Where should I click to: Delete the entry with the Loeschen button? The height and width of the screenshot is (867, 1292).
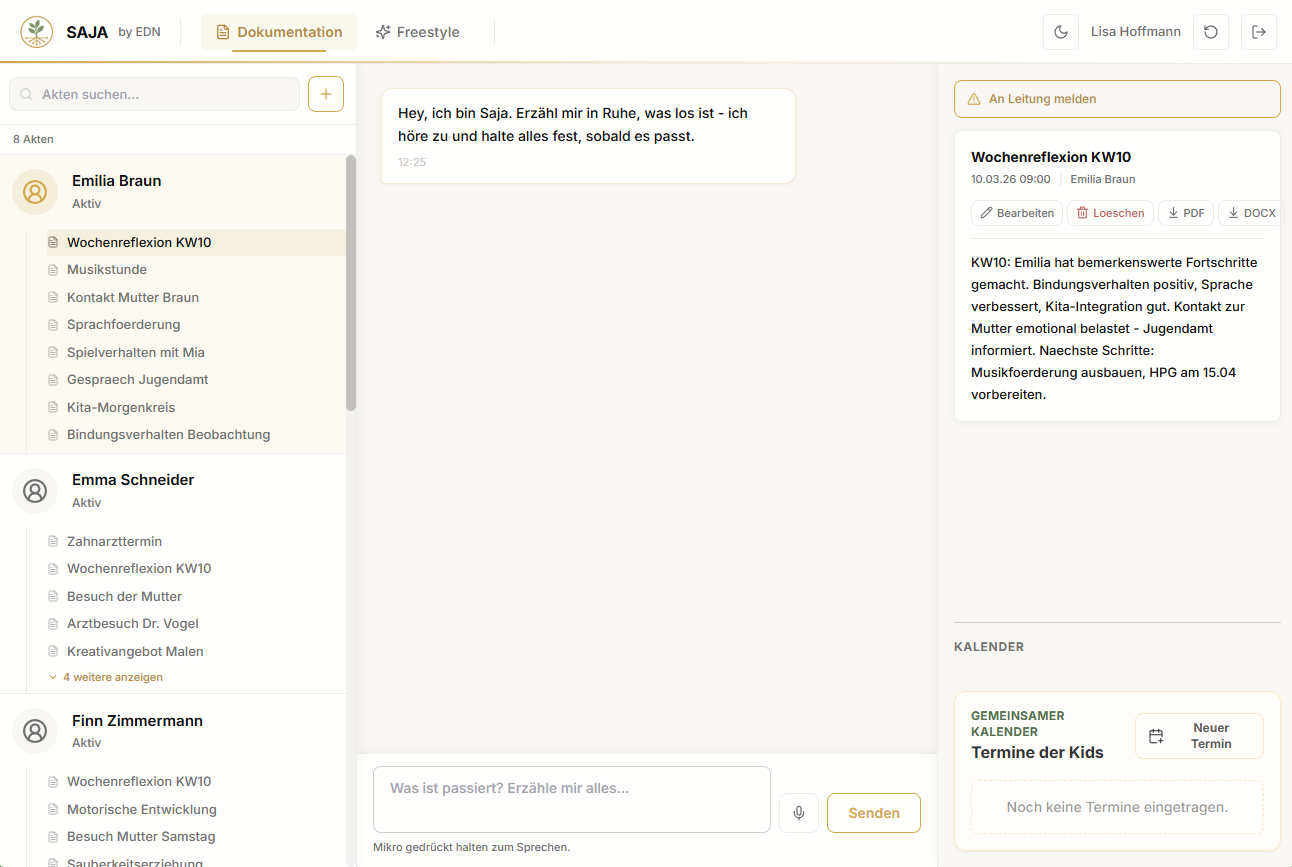1110,213
